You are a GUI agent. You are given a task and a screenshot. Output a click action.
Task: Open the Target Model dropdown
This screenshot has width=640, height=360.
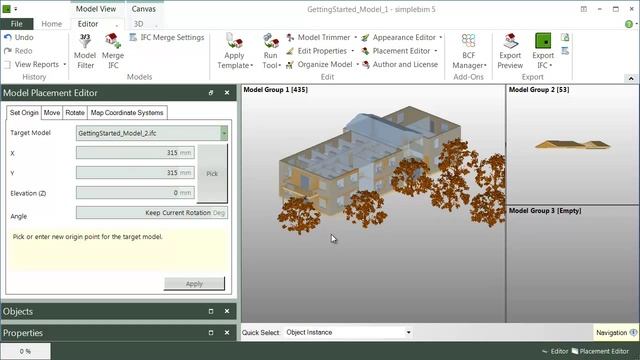[224, 133]
